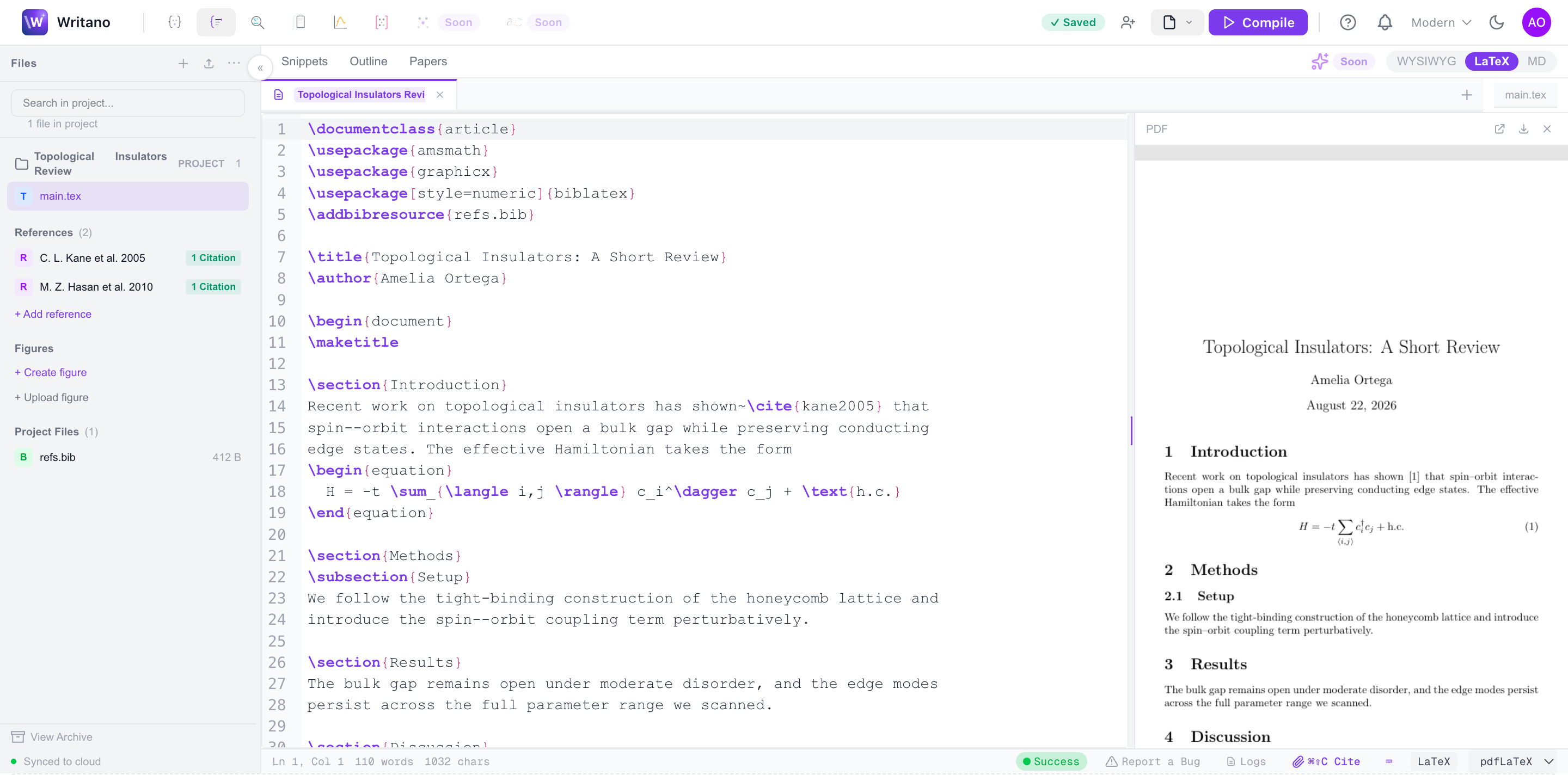The height and width of the screenshot is (775, 1568).
Task: Add a new file with Files plus icon
Action: (x=183, y=63)
